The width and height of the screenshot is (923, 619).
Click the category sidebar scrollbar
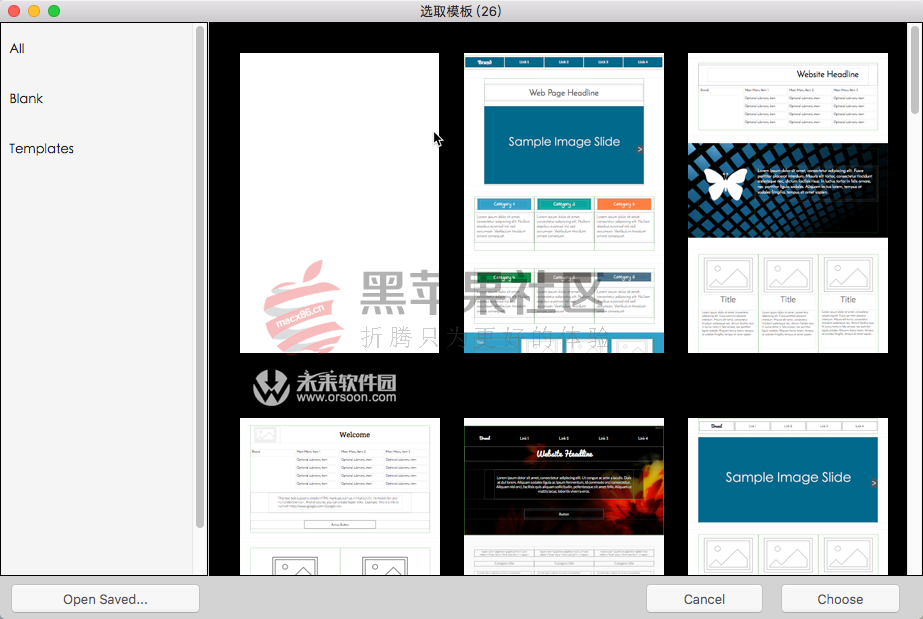coord(200,277)
